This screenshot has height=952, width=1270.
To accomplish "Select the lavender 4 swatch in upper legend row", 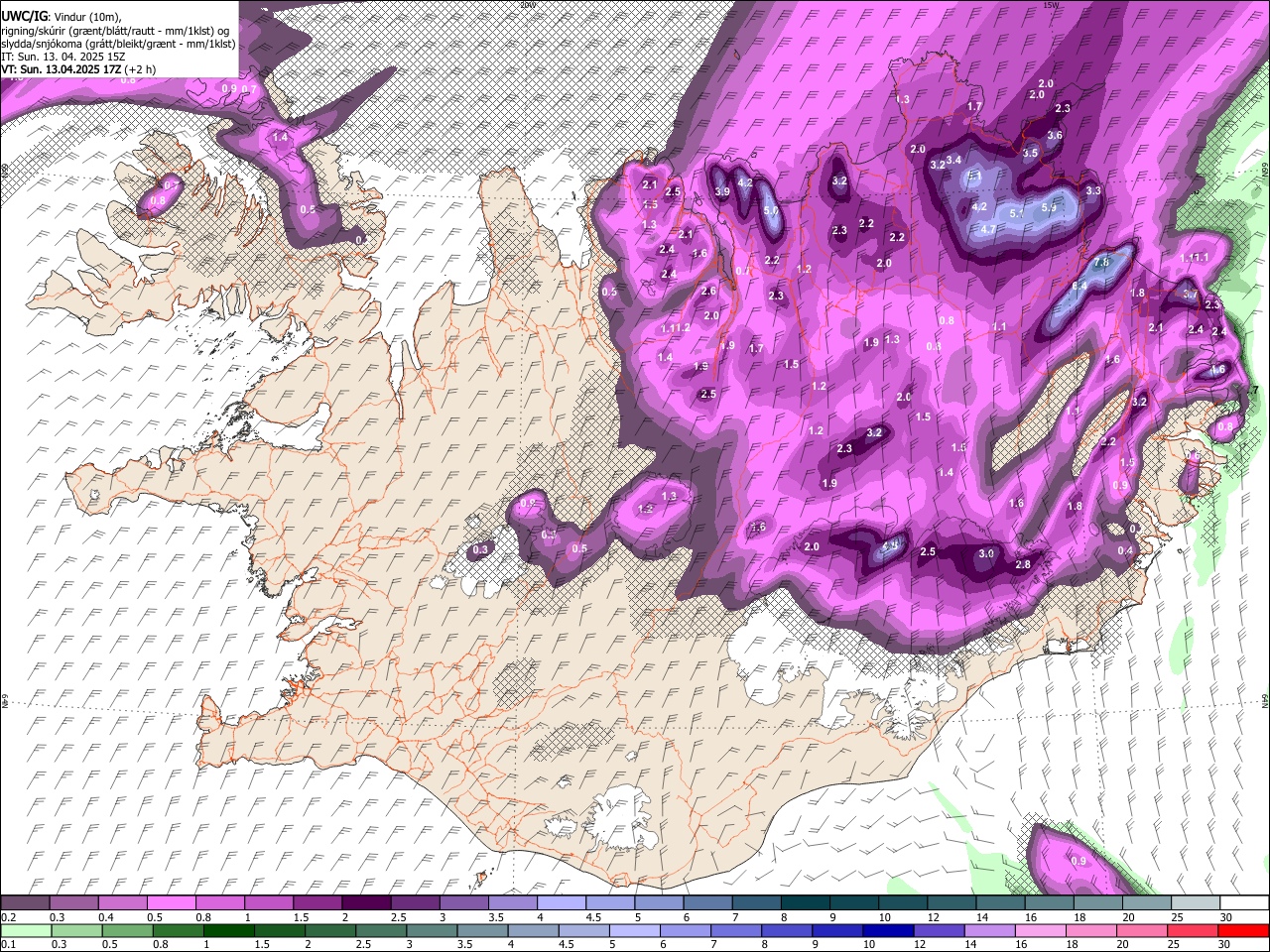I will (561, 902).
